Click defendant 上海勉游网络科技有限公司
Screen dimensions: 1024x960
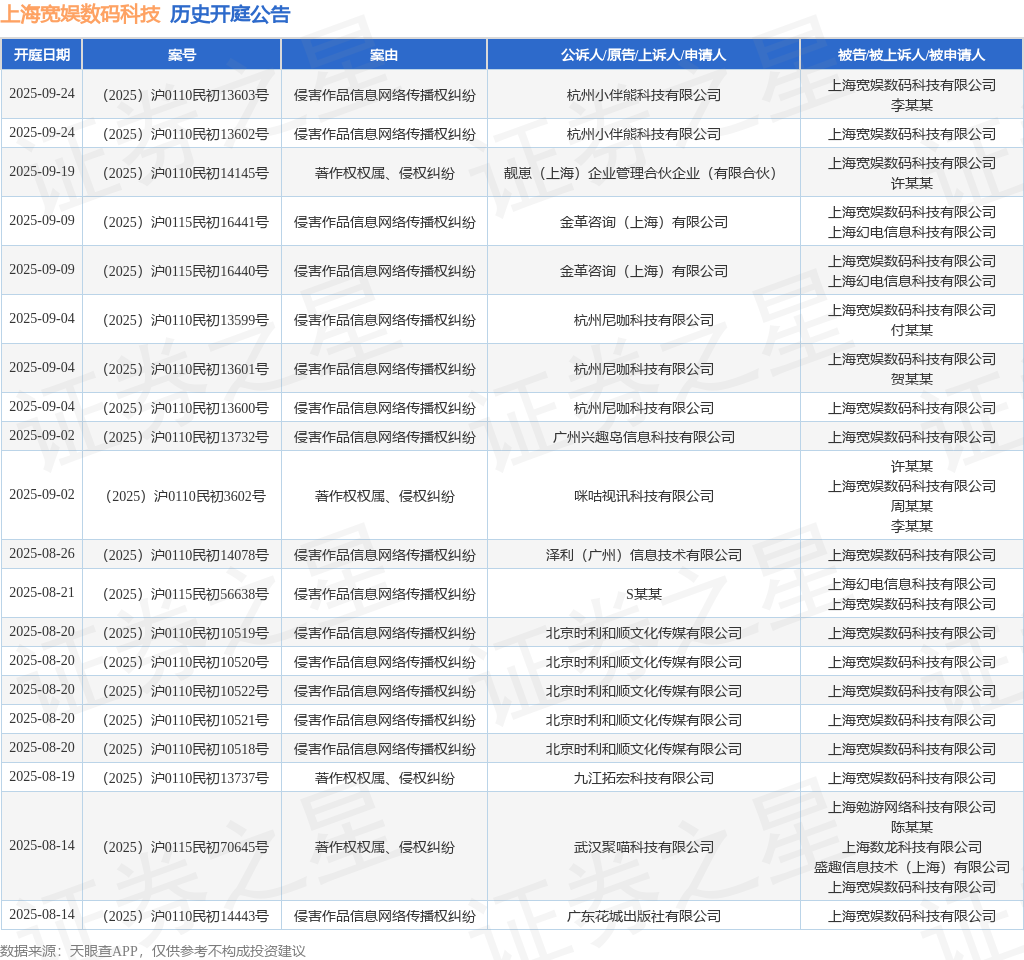tap(911, 808)
